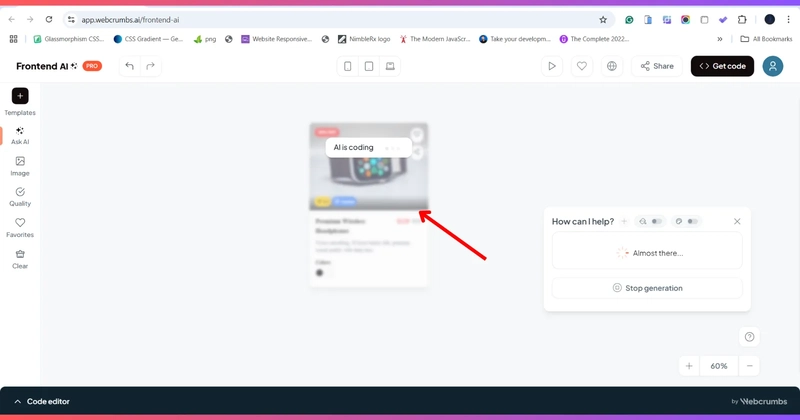
Task: Toggle the search switch in AI panel
Action: [657, 221]
